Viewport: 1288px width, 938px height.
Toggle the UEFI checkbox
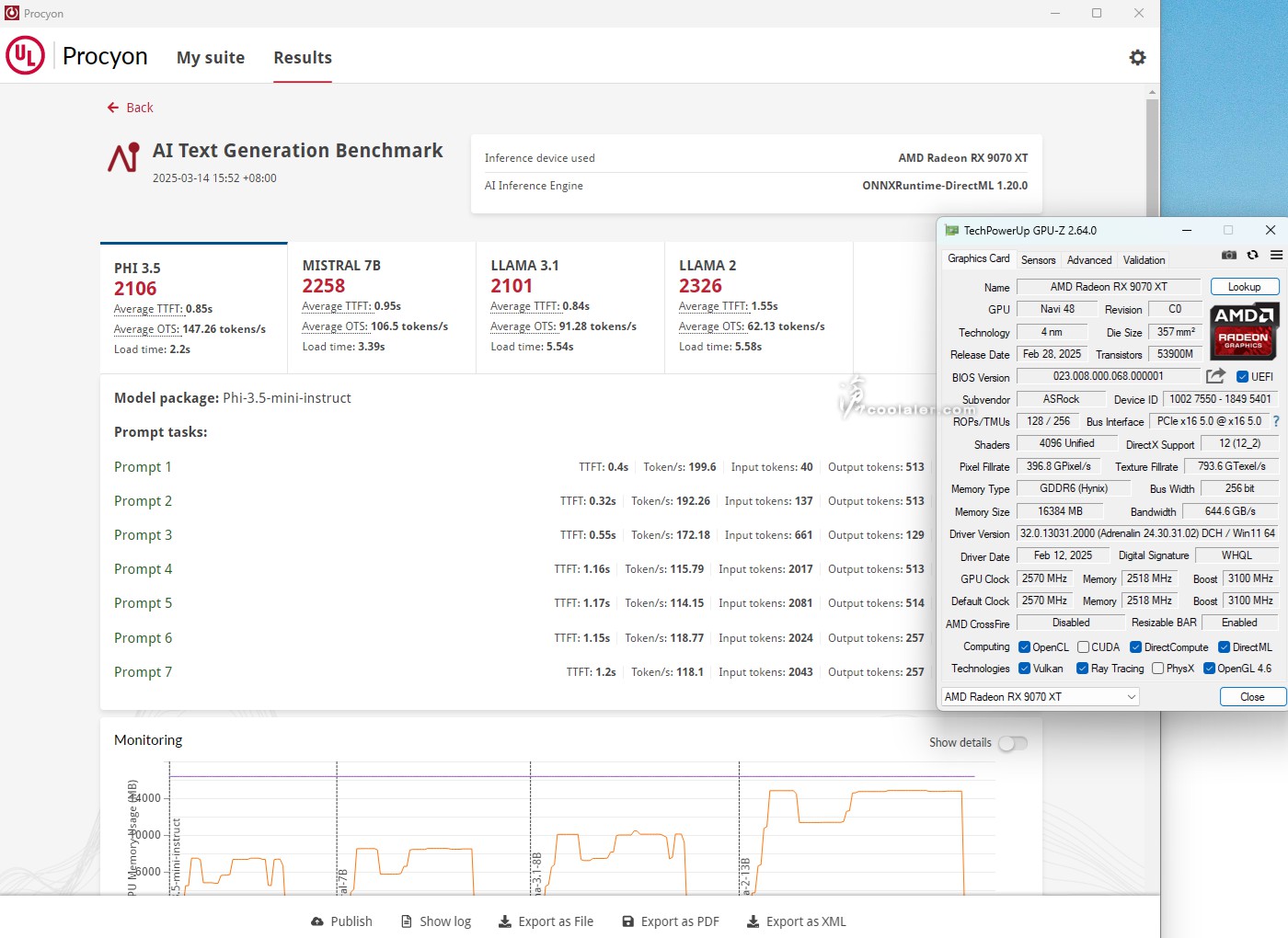(x=1242, y=376)
